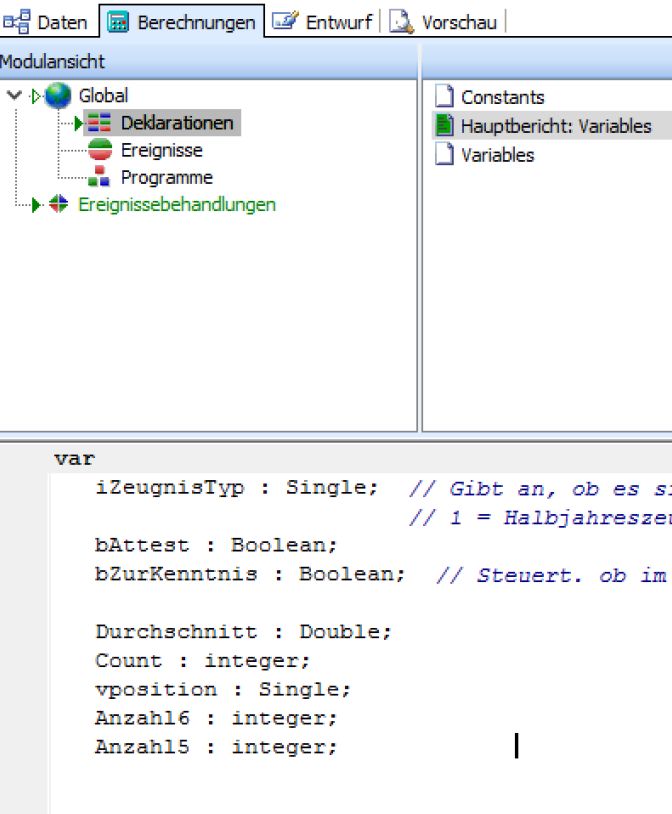Click the Programme blocks icon
Image resolution: width=672 pixels, height=814 pixels.
[x=99, y=177]
